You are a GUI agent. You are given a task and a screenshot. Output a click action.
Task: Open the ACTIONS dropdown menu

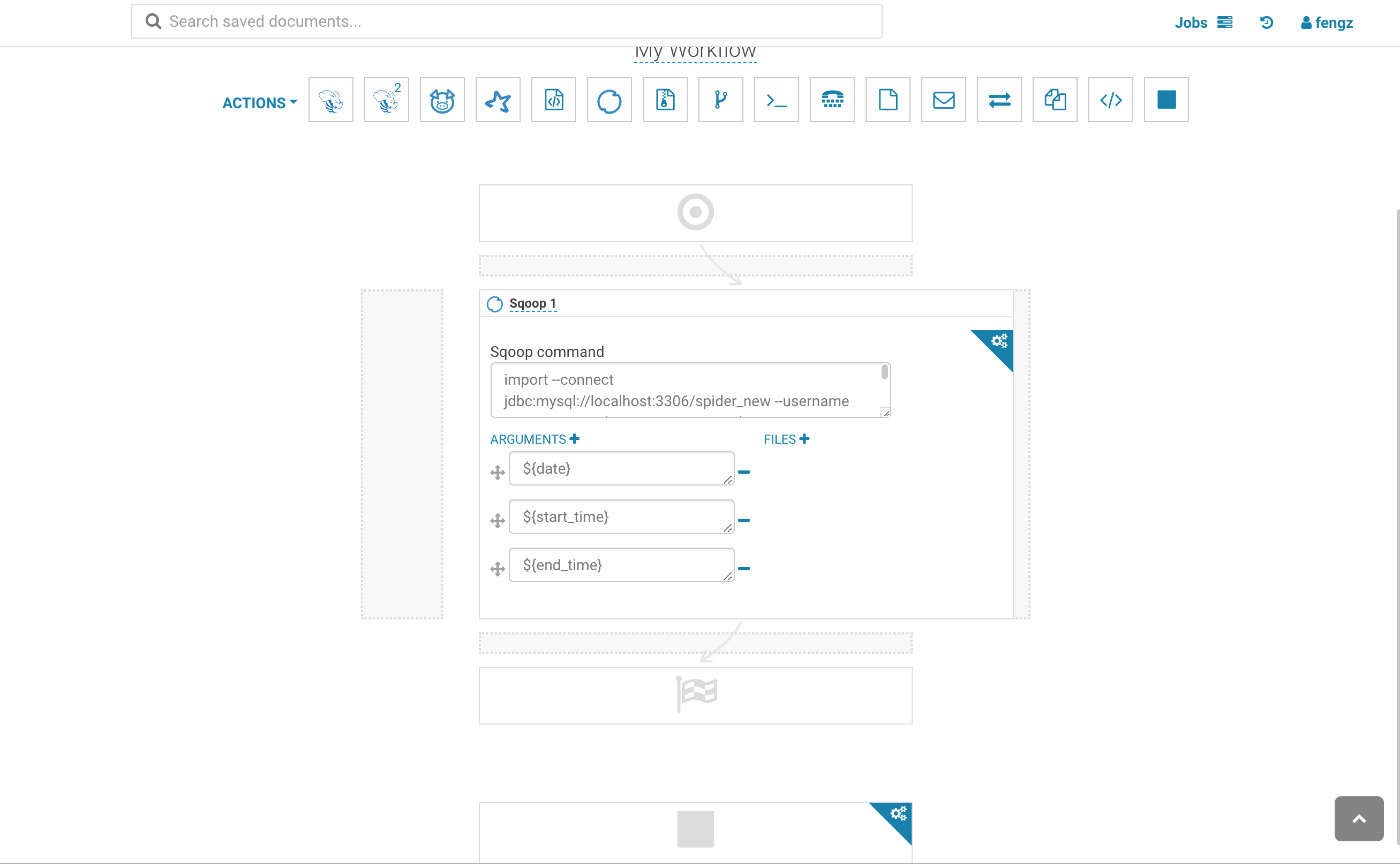tap(260, 103)
